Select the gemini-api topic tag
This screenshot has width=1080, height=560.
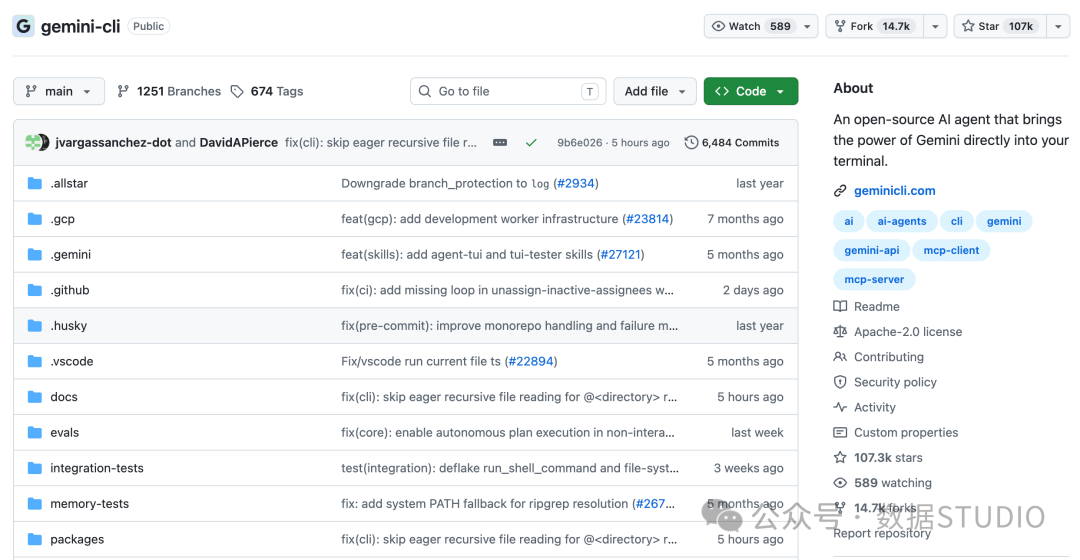click(871, 250)
